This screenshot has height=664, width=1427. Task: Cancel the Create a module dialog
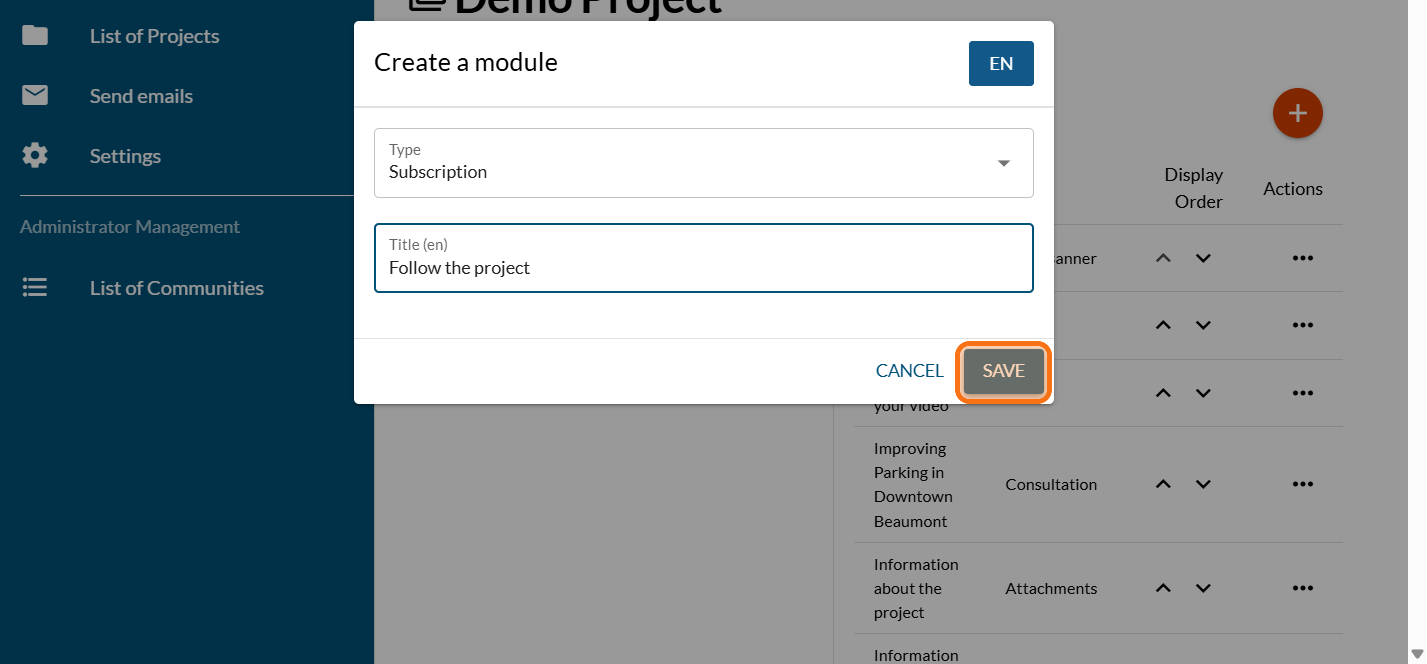tap(909, 371)
